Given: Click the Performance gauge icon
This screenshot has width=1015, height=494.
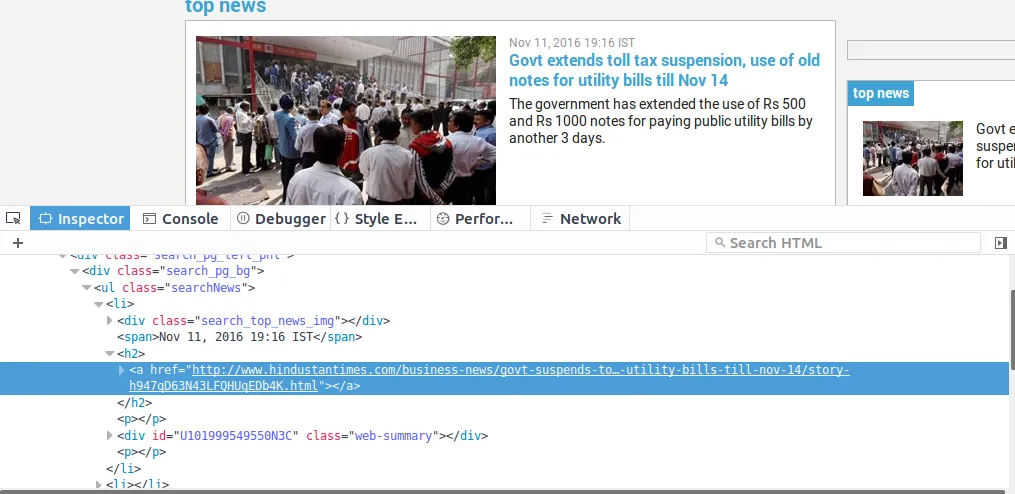Looking at the screenshot, I should click(443, 218).
